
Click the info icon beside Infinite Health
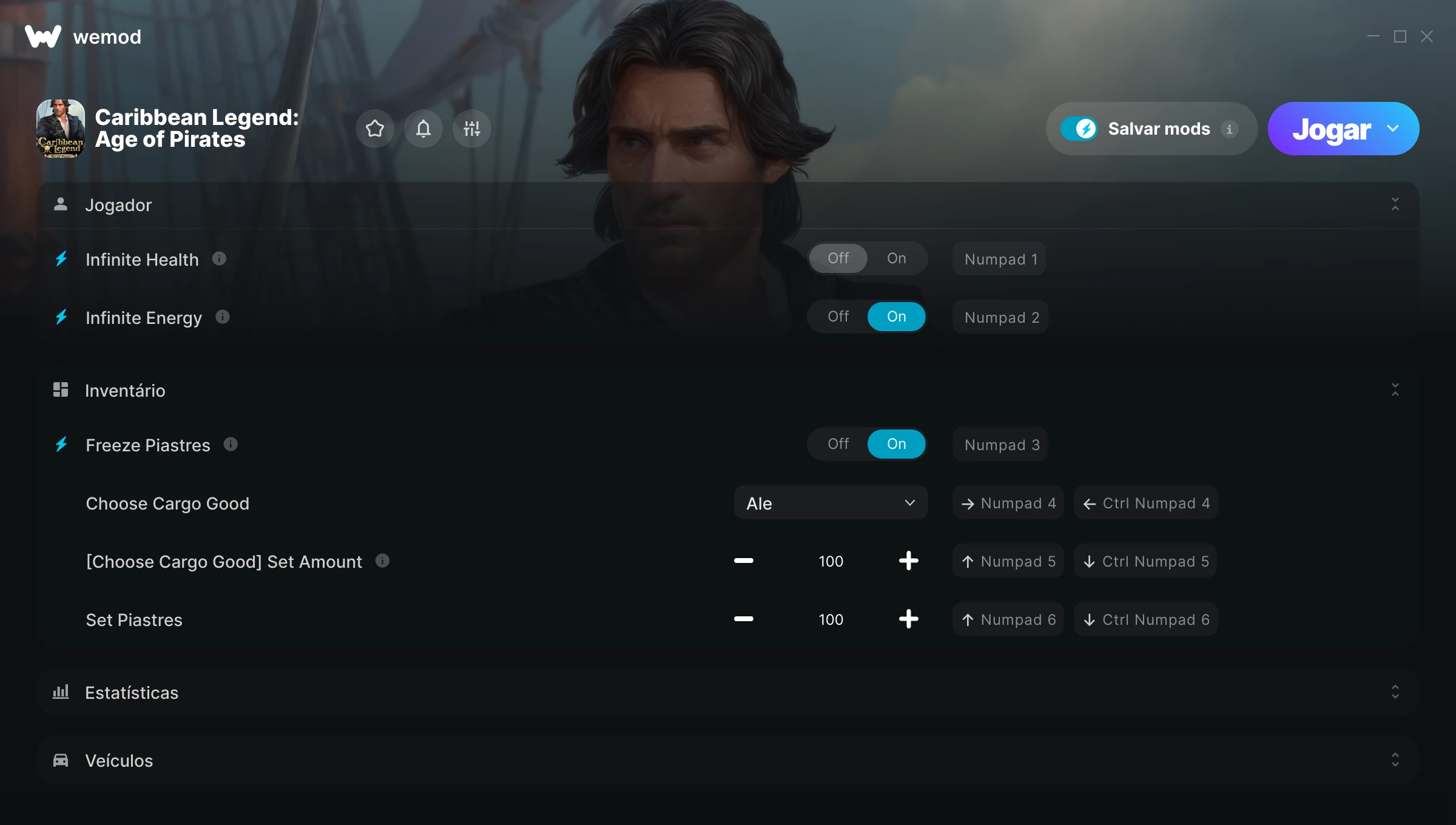219,259
